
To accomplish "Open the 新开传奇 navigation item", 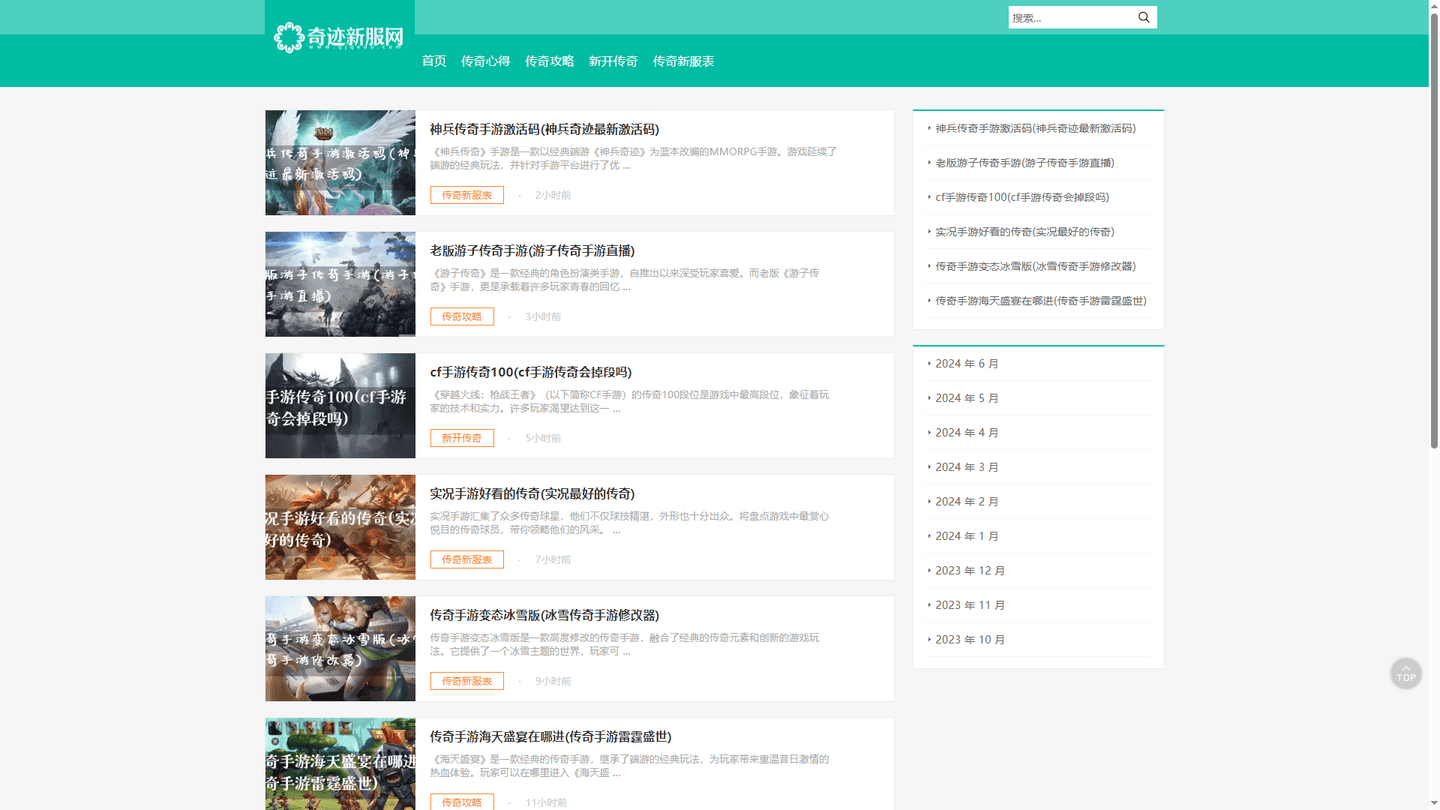I will point(613,61).
